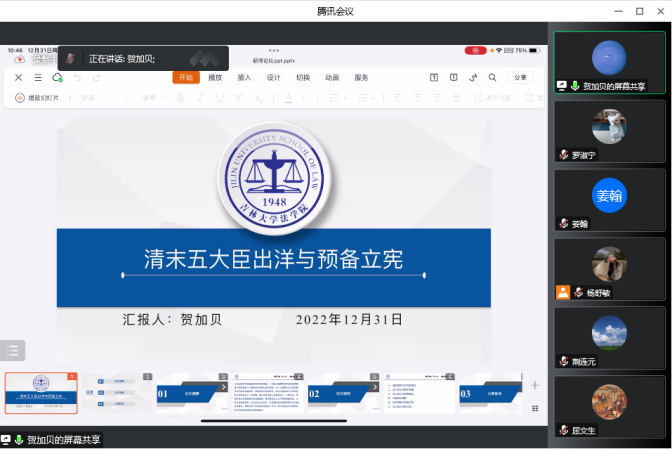Switch to the 动画 tab
Viewport: 672px width, 449px height.
tap(332, 78)
